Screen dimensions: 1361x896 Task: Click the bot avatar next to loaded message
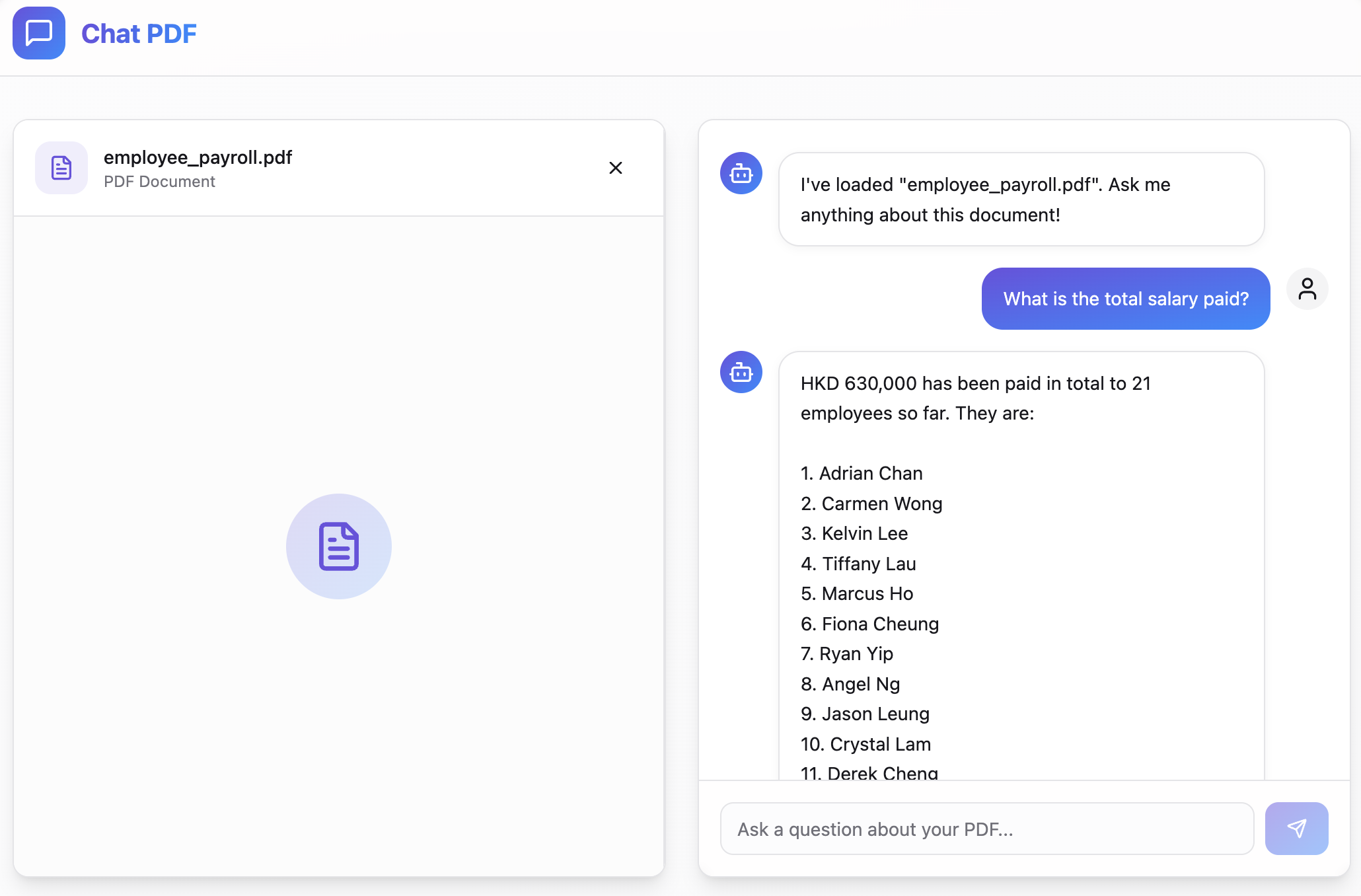tap(741, 173)
